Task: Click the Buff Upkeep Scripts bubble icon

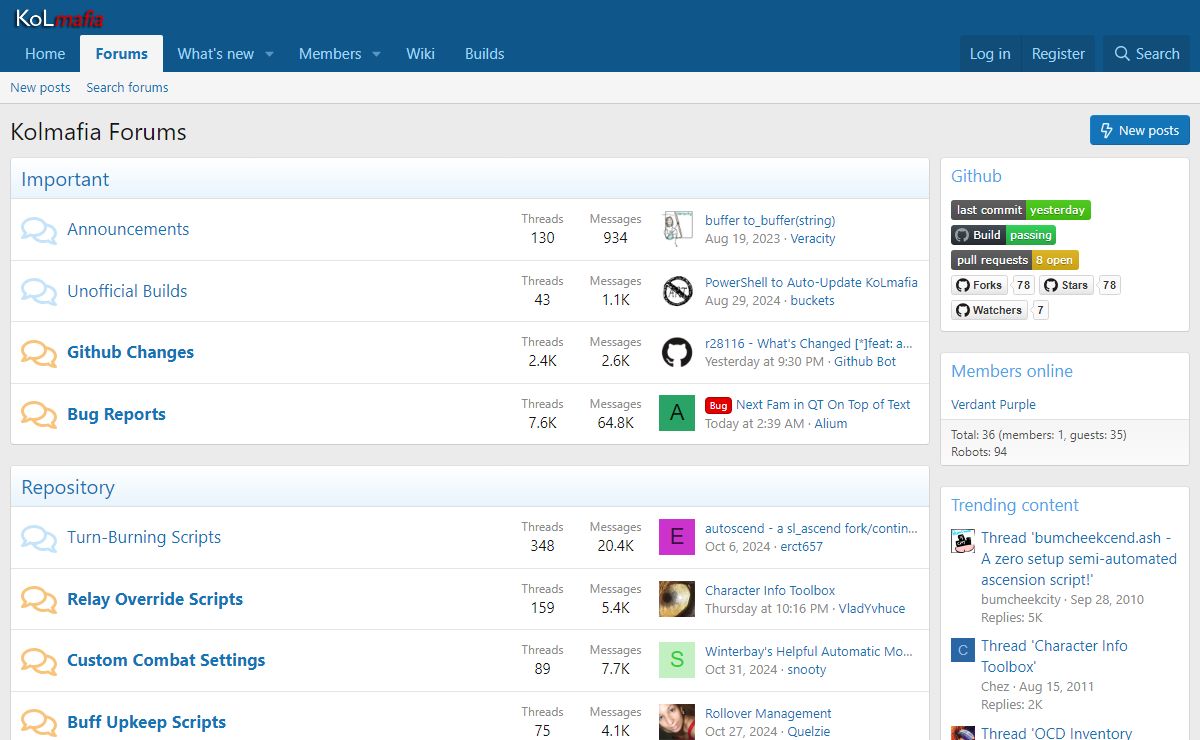Action: coord(39,723)
